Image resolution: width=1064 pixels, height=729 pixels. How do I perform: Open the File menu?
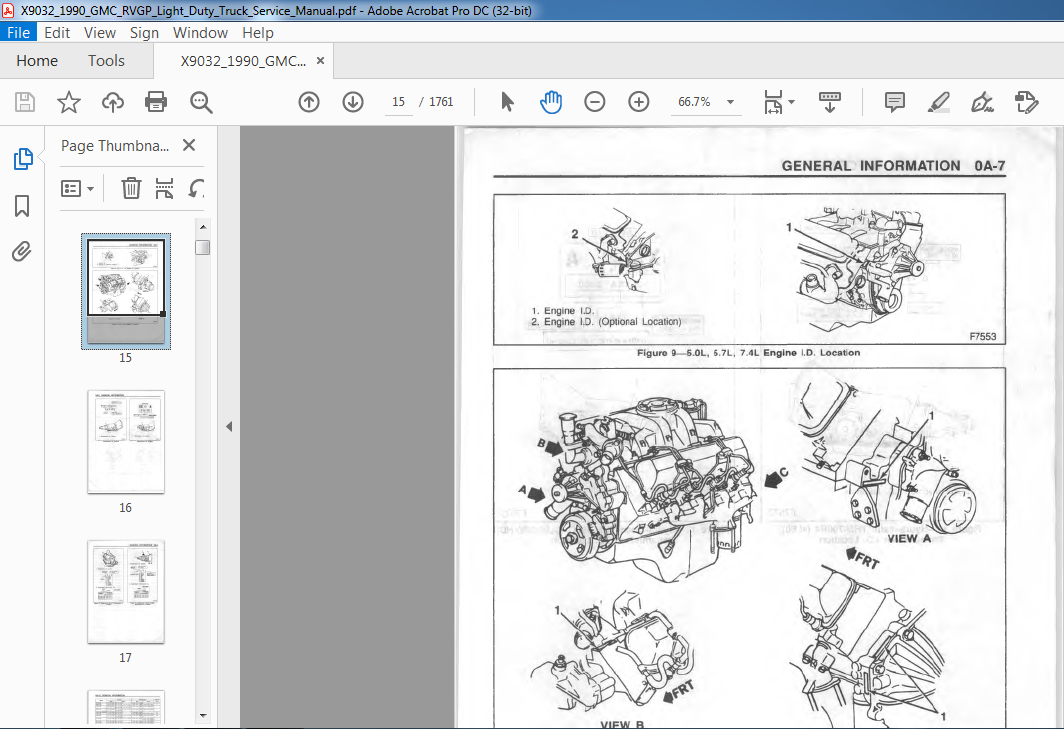18,33
